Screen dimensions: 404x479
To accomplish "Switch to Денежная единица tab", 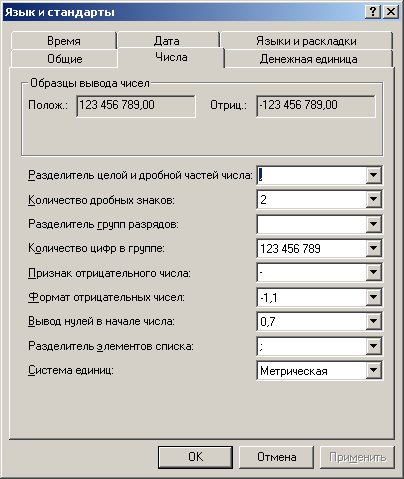I will [x=308, y=59].
